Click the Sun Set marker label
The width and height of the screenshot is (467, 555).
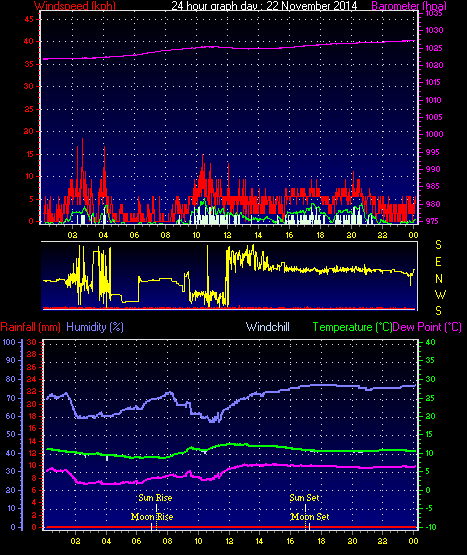pyautogui.click(x=304, y=498)
